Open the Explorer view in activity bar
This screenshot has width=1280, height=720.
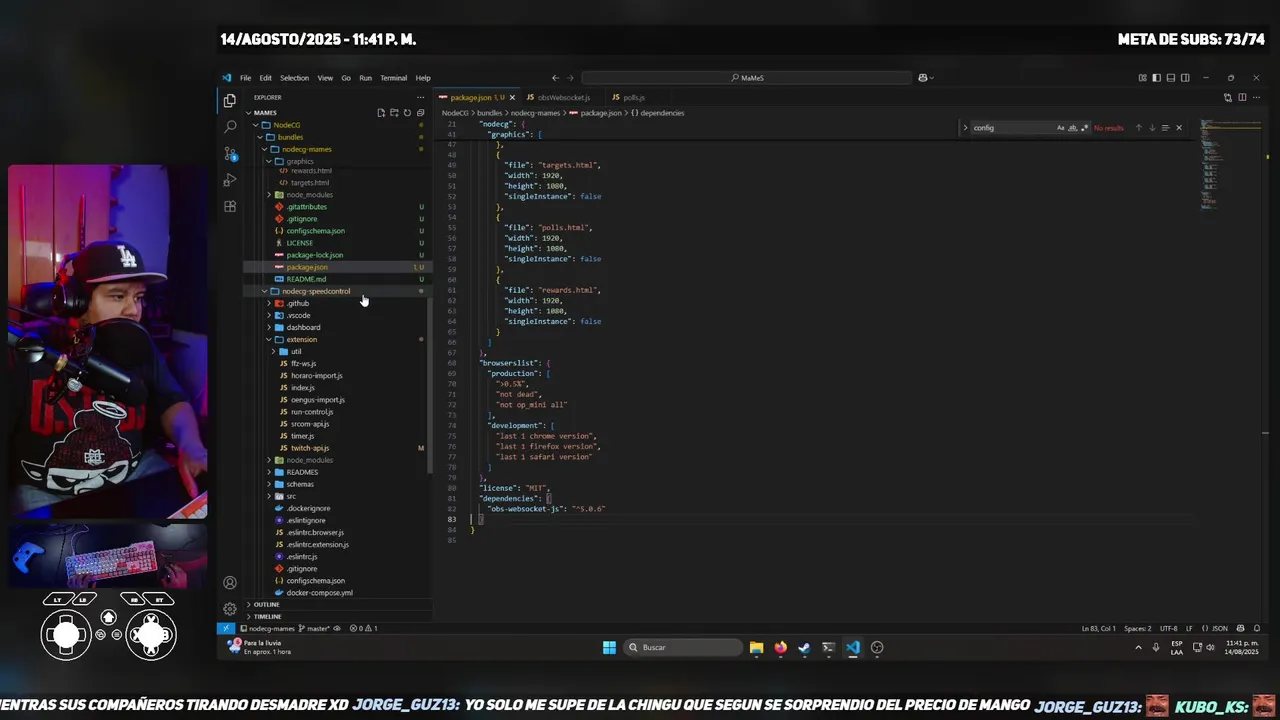(x=230, y=101)
